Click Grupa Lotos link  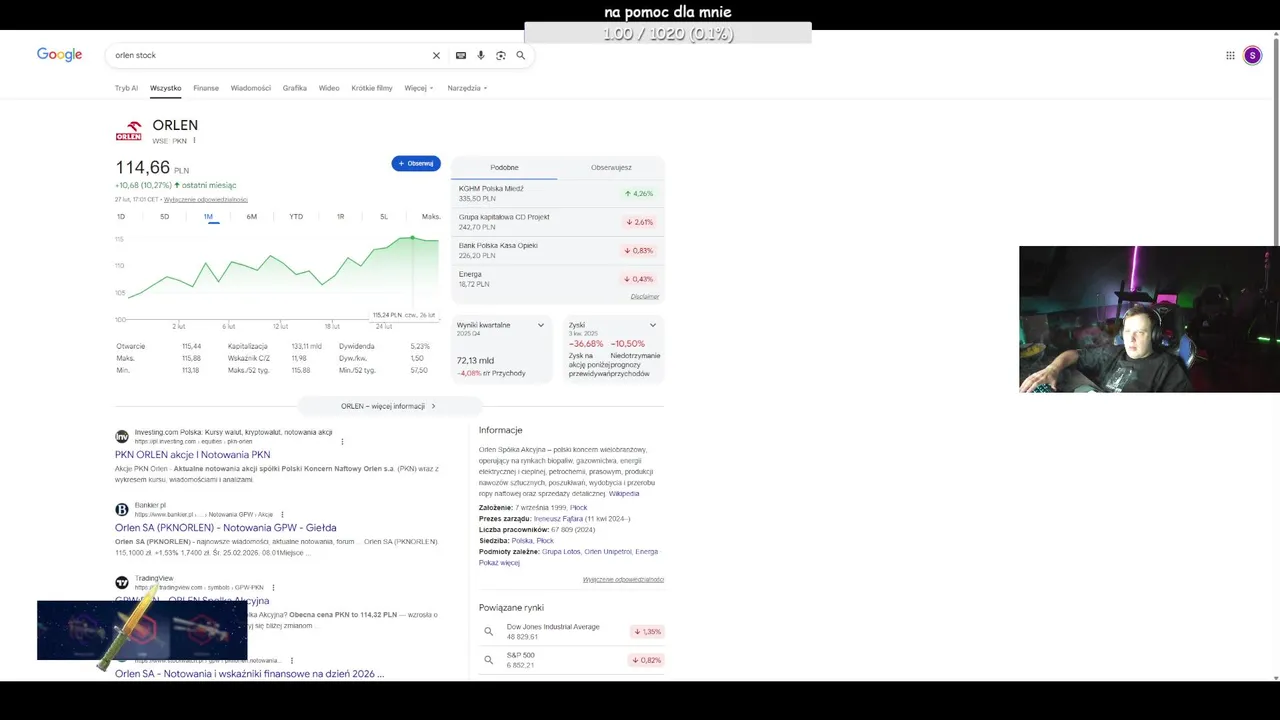tap(561, 552)
